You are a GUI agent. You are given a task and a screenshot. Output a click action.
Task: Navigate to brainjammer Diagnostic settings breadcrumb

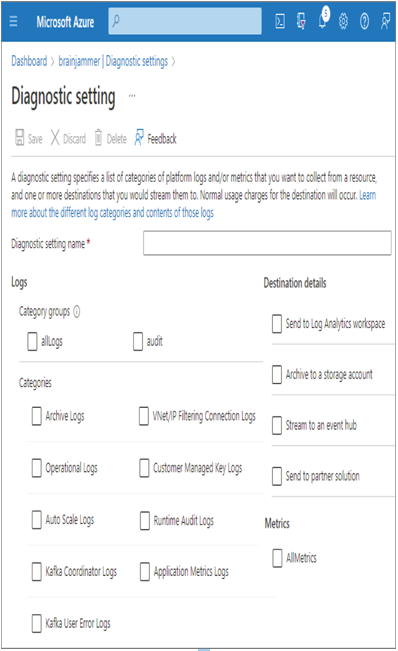click(x=113, y=61)
